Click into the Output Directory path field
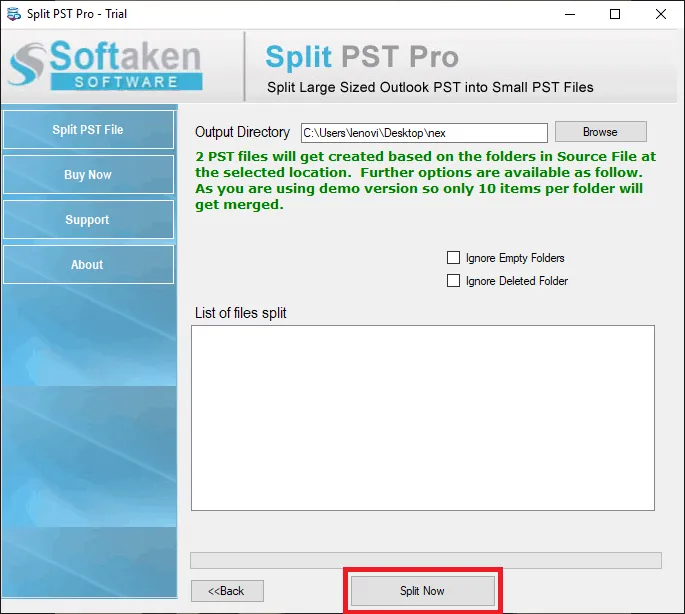 pos(424,133)
